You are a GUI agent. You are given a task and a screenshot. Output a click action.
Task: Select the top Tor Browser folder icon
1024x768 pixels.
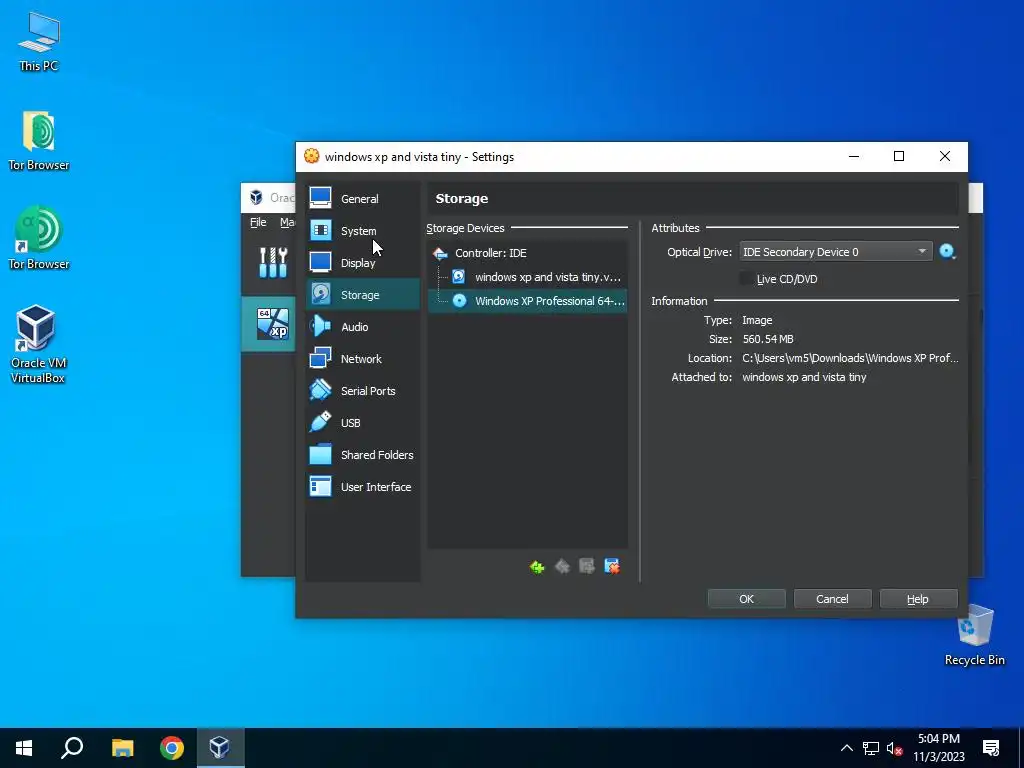point(39,141)
